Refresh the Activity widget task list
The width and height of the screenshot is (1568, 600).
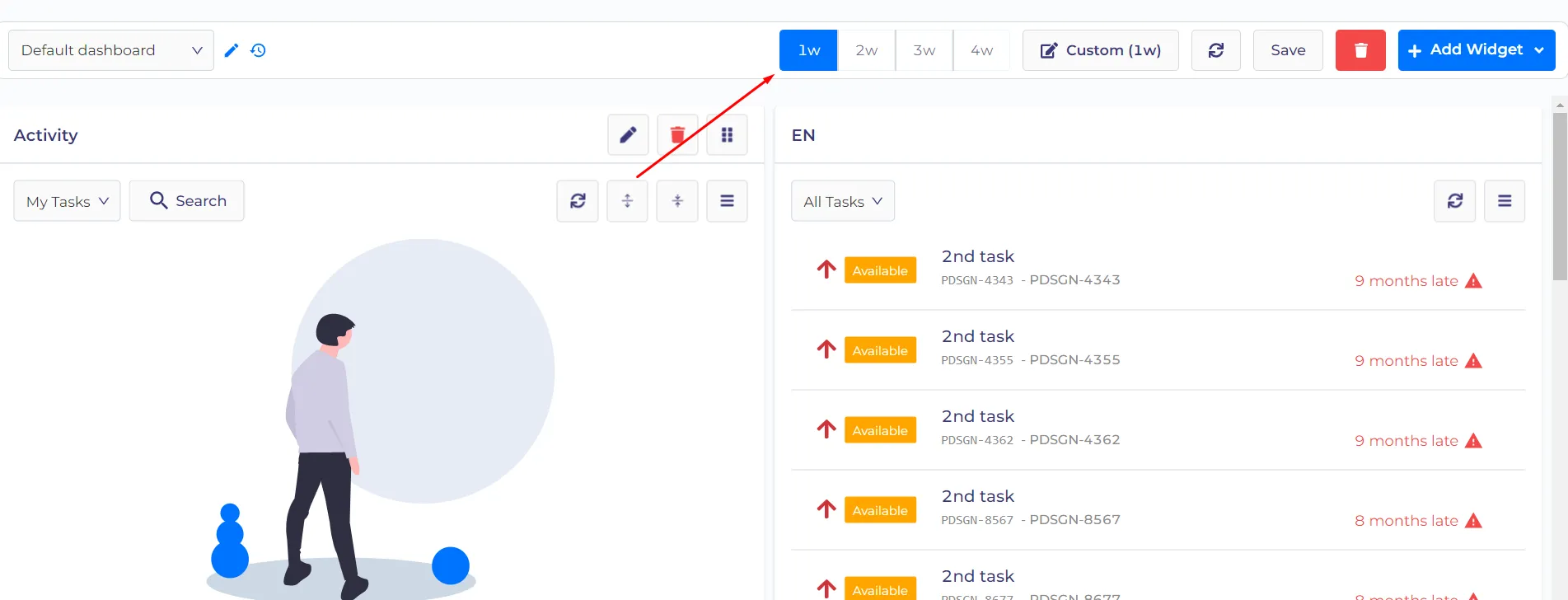pos(578,201)
